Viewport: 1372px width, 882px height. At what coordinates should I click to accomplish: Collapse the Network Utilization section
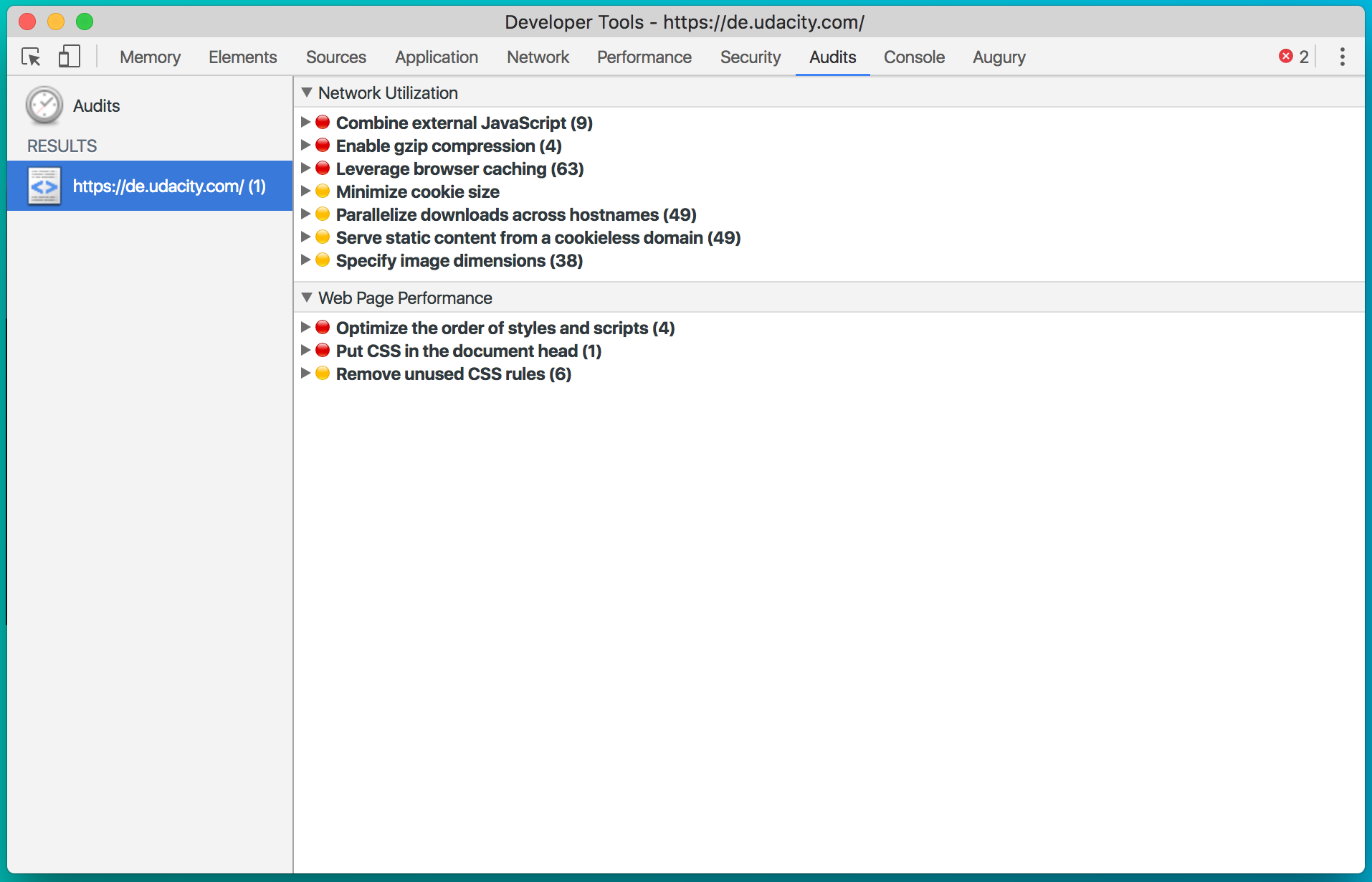[307, 93]
